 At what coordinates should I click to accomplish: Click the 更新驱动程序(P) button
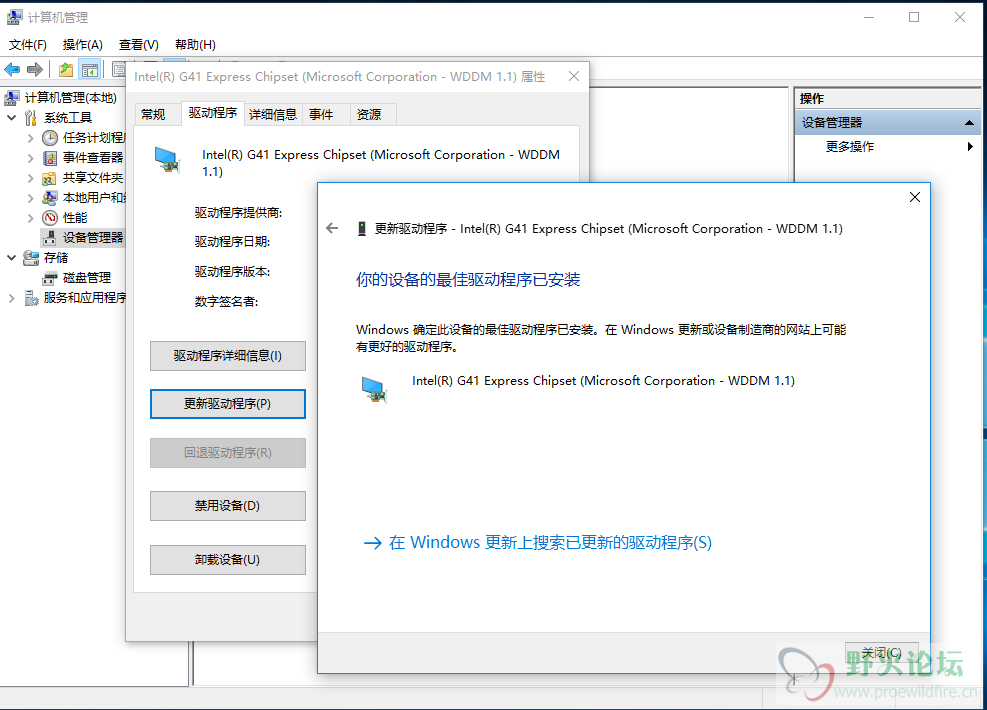coord(228,404)
